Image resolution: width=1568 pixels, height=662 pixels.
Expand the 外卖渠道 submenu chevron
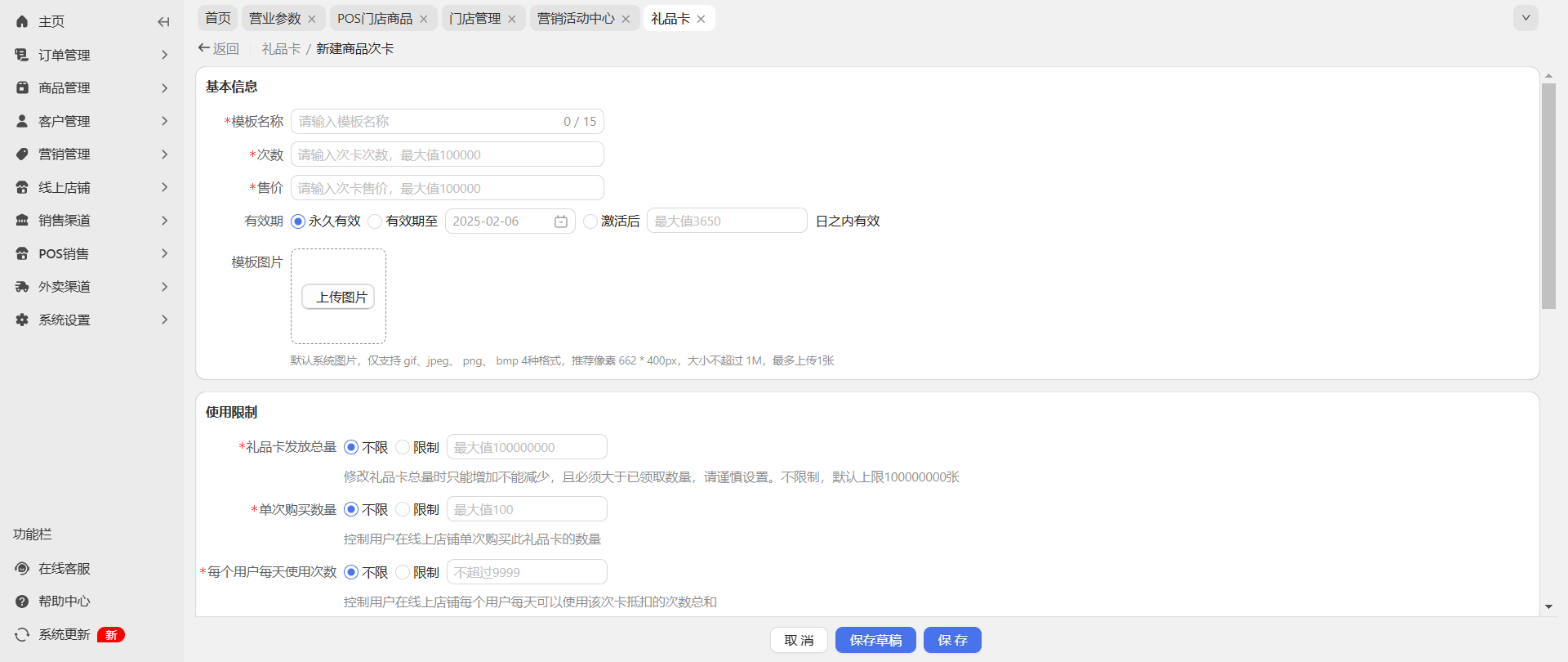[164, 286]
